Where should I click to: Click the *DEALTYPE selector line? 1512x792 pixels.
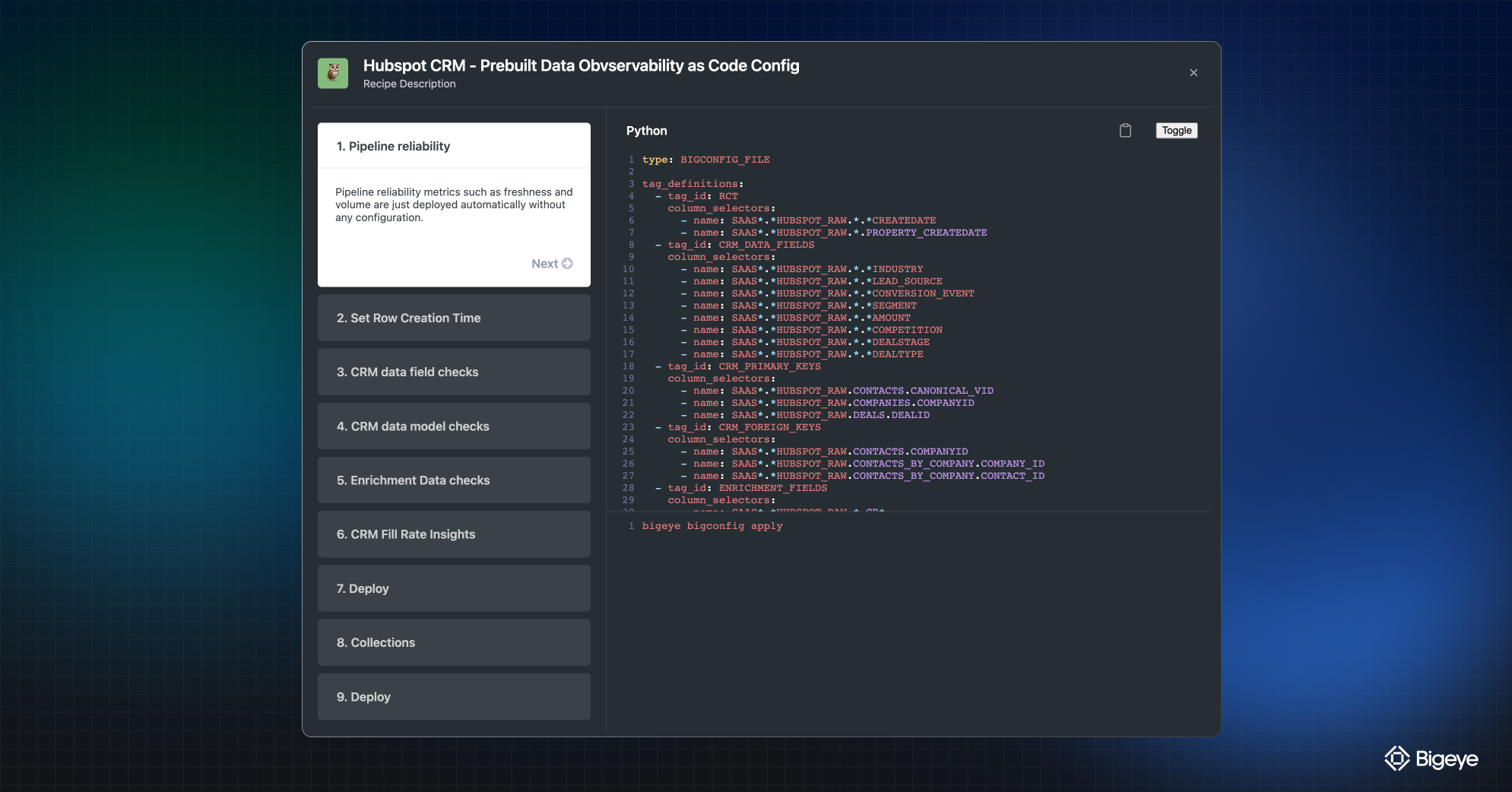(802, 354)
